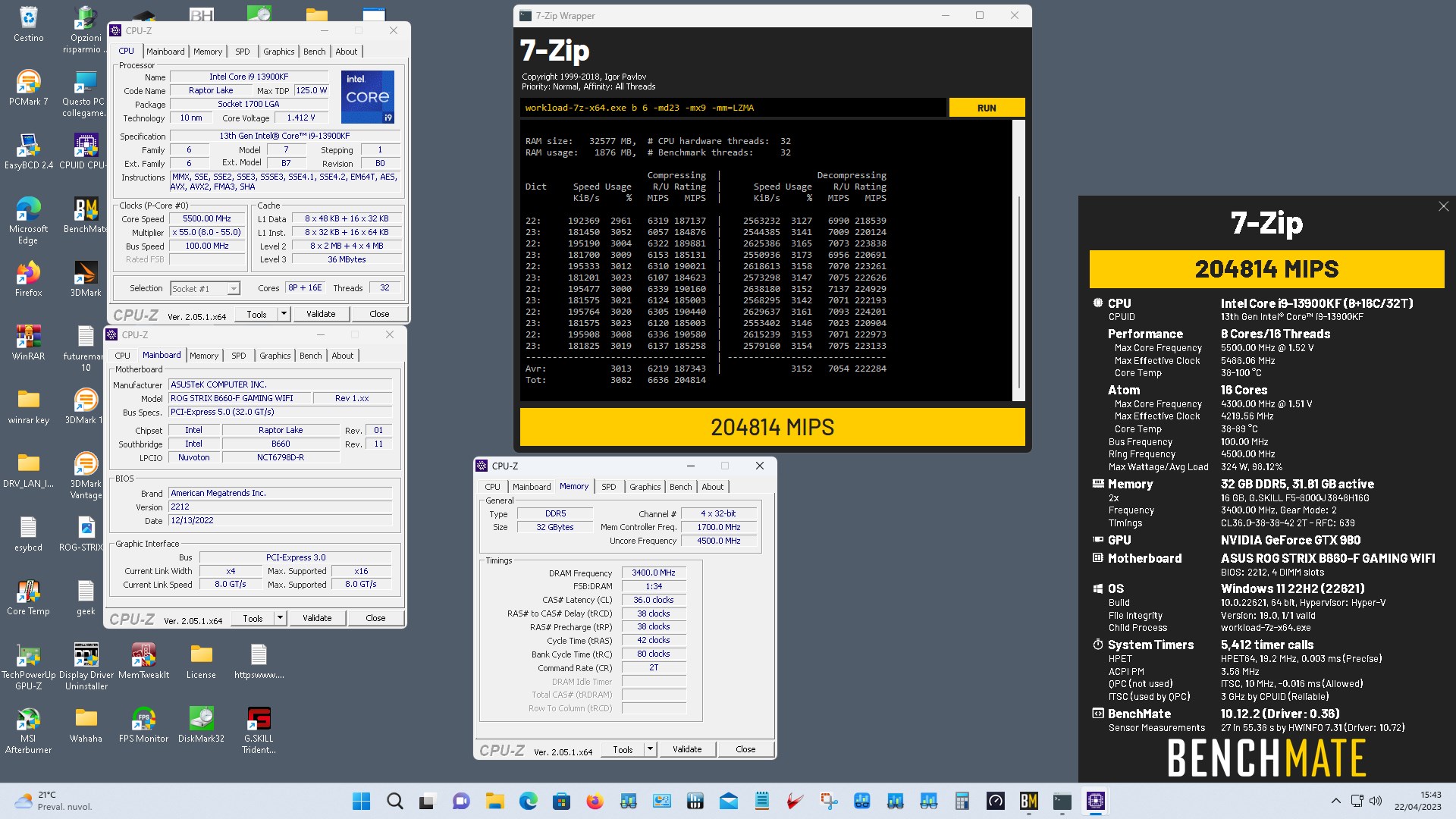Open EasyBCD 2.4 desktop shortcut
The width and height of the screenshot is (1456, 819).
[x=28, y=151]
